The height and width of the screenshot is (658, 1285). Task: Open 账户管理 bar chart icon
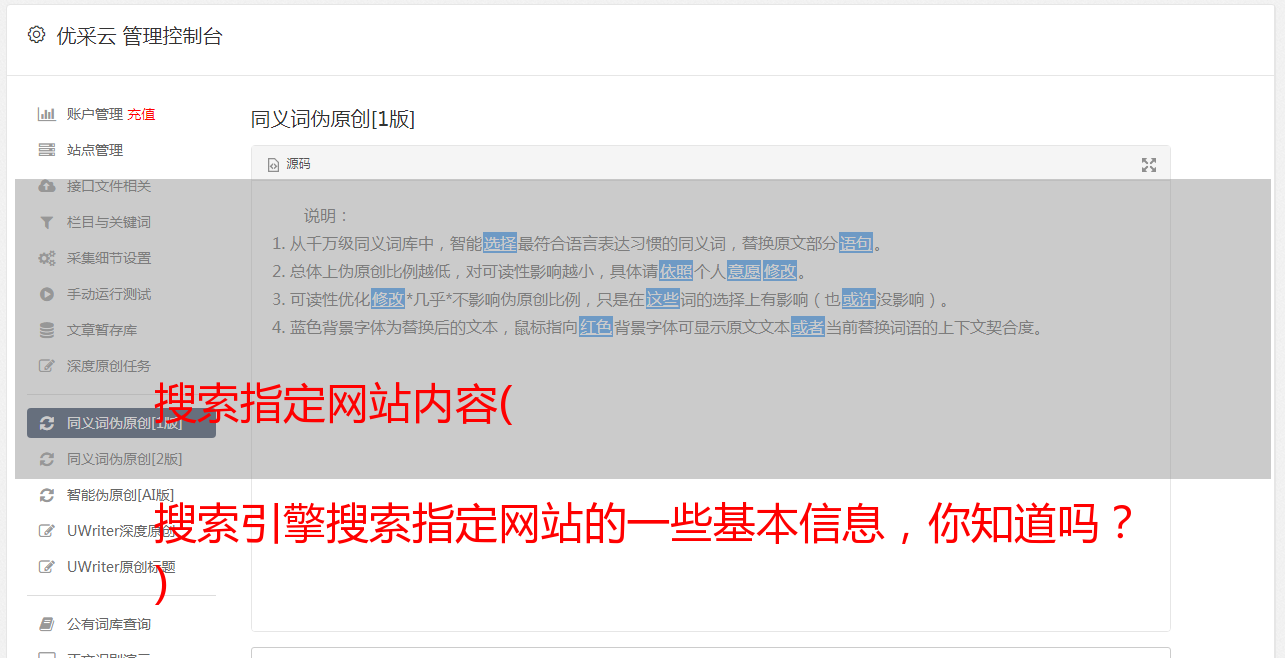click(46, 114)
